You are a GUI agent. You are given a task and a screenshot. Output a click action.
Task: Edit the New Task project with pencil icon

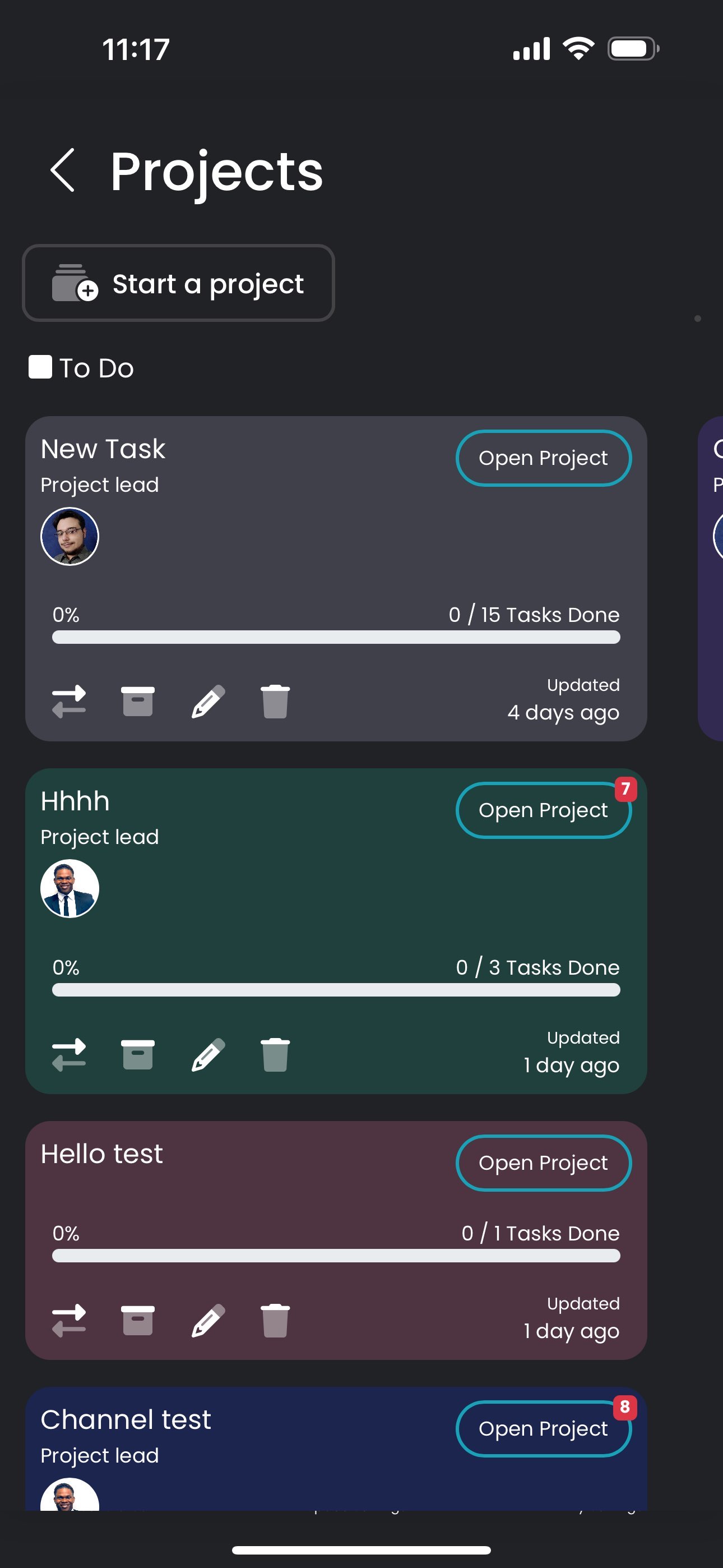208,701
